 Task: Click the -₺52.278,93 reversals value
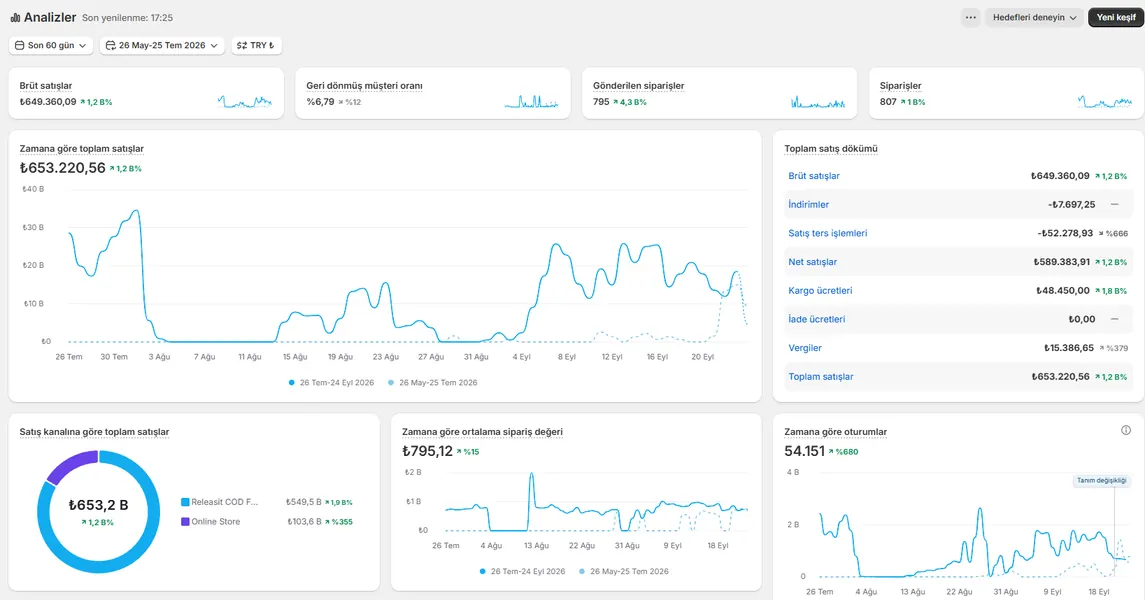pyautogui.click(x=1065, y=233)
